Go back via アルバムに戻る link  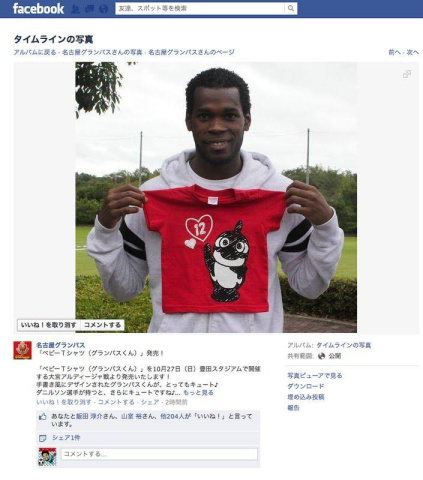coord(35,52)
